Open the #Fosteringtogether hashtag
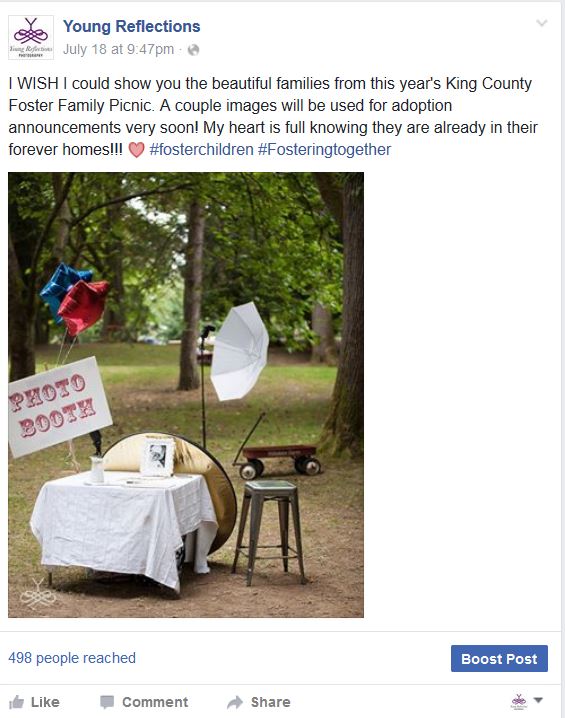 tap(325, 149)
